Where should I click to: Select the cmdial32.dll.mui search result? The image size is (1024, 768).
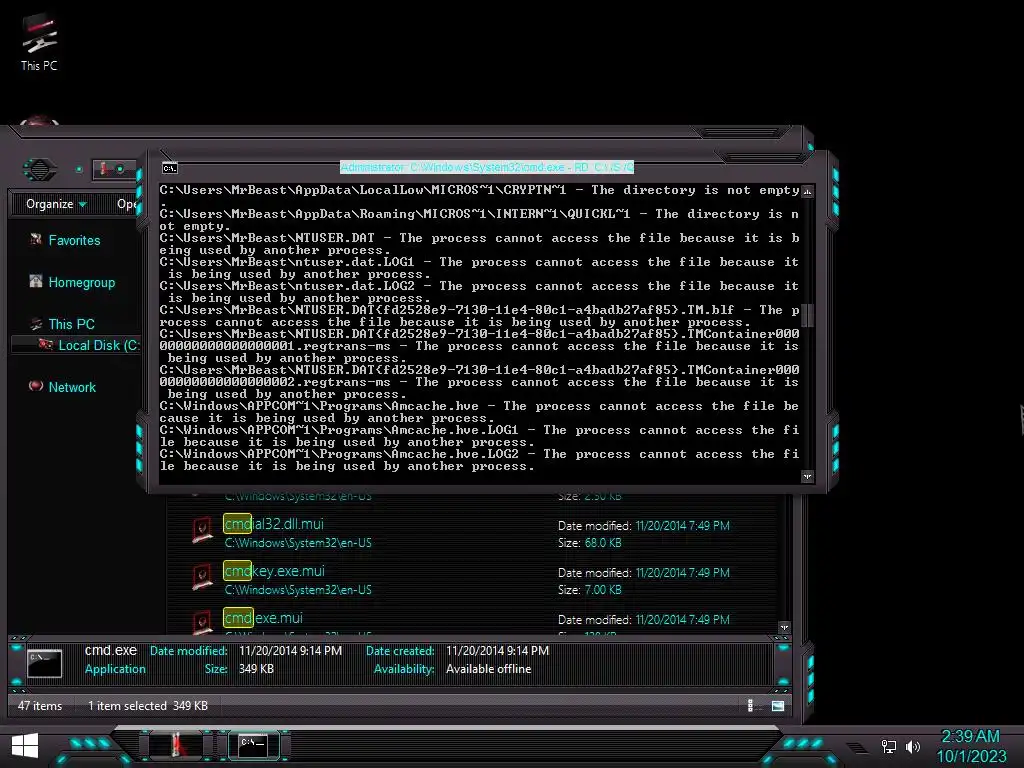(x=274, y=524)
